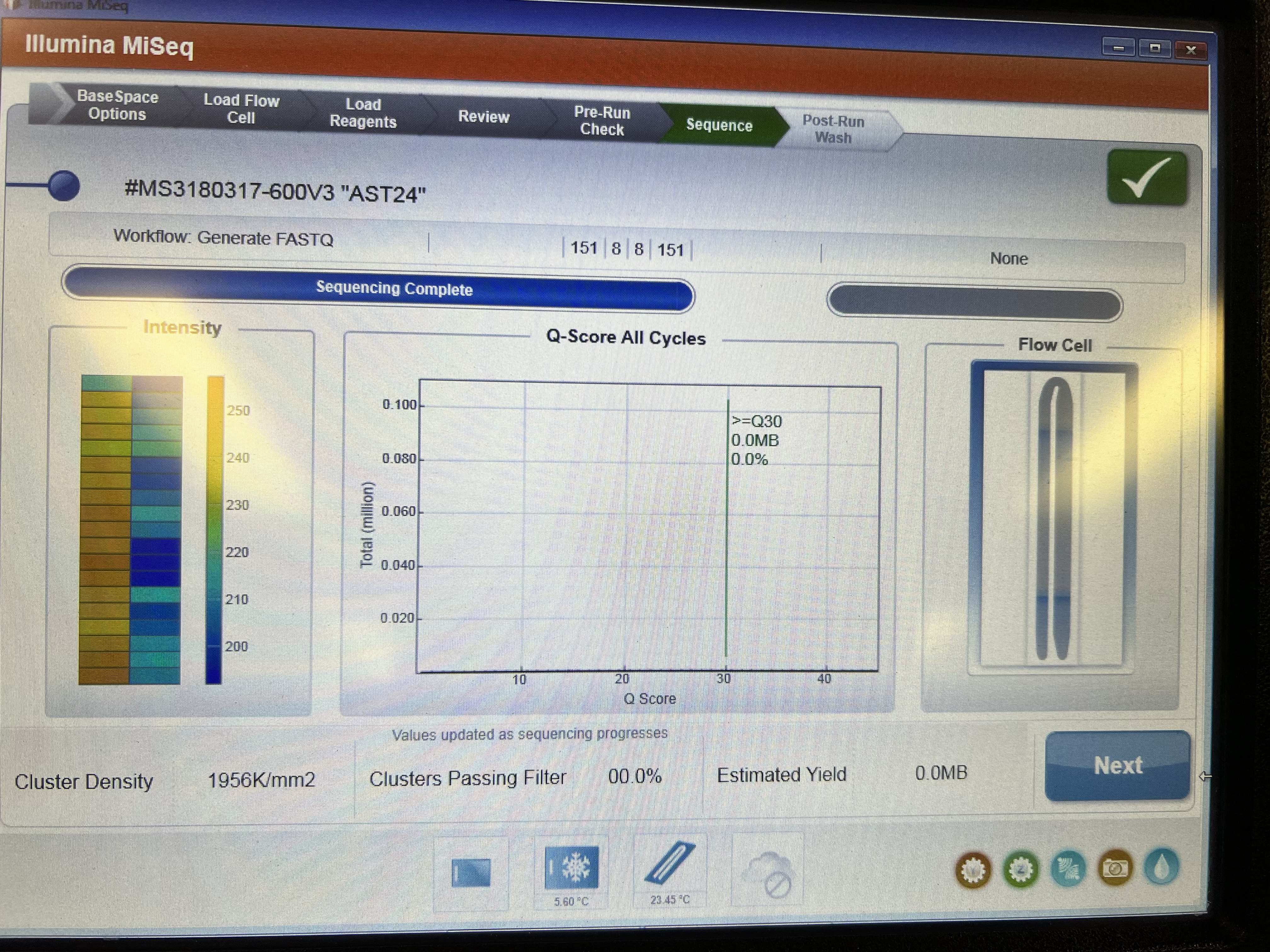Click the compartment door status icon
The width and height of the screenshot is (1270, 952).
pyautogui.click(x=471, y=873)
